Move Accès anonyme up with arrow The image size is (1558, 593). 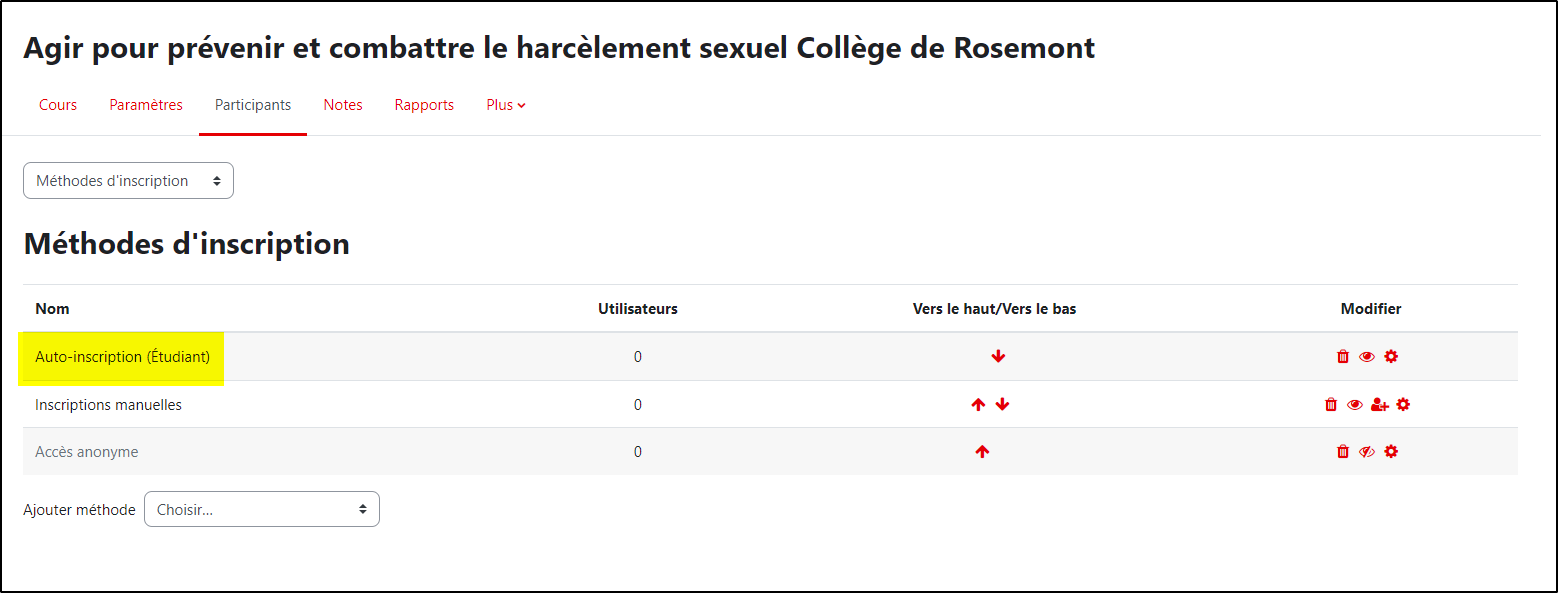coord(982,452)
